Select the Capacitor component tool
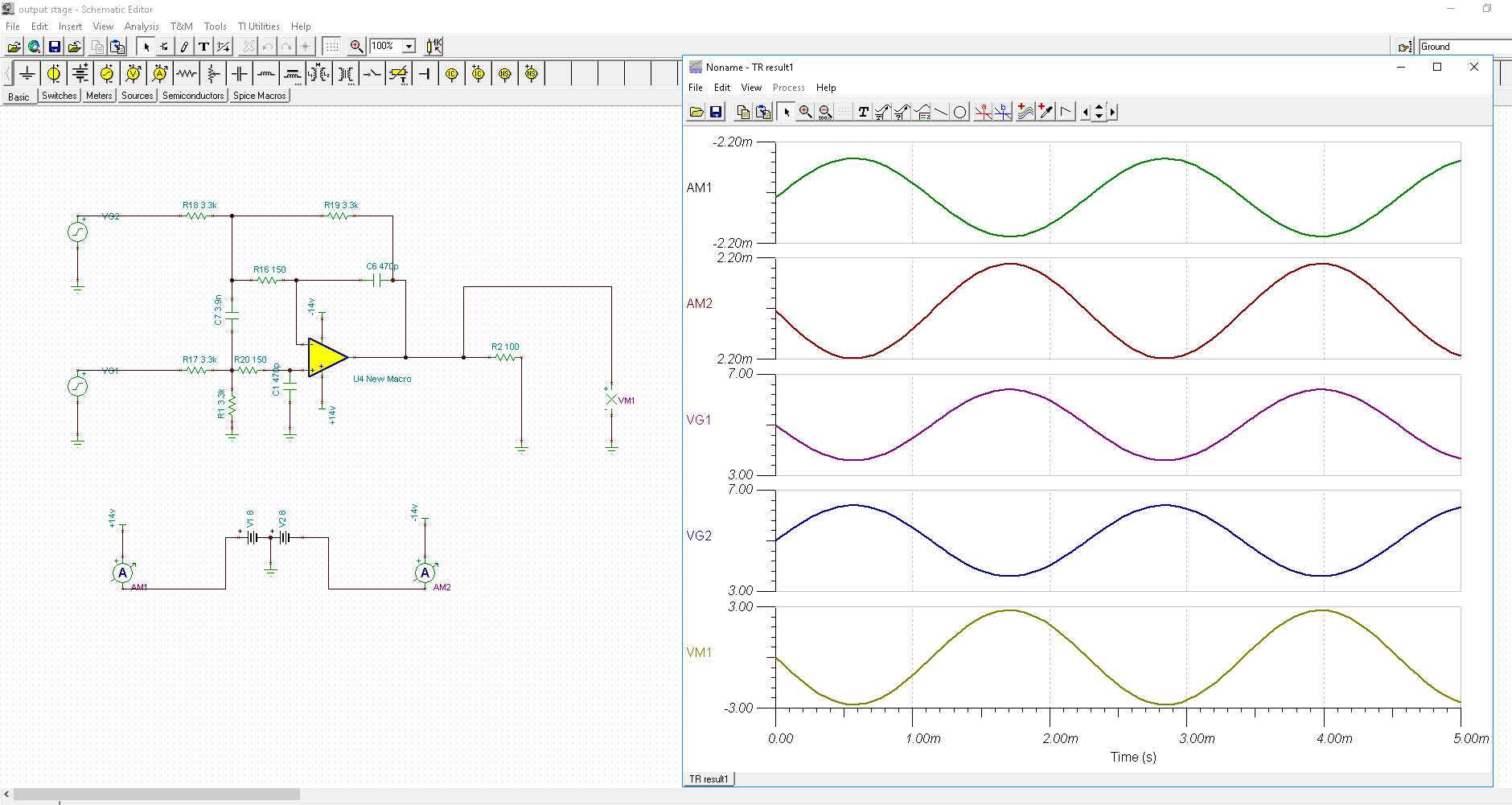 coord(239,72)
